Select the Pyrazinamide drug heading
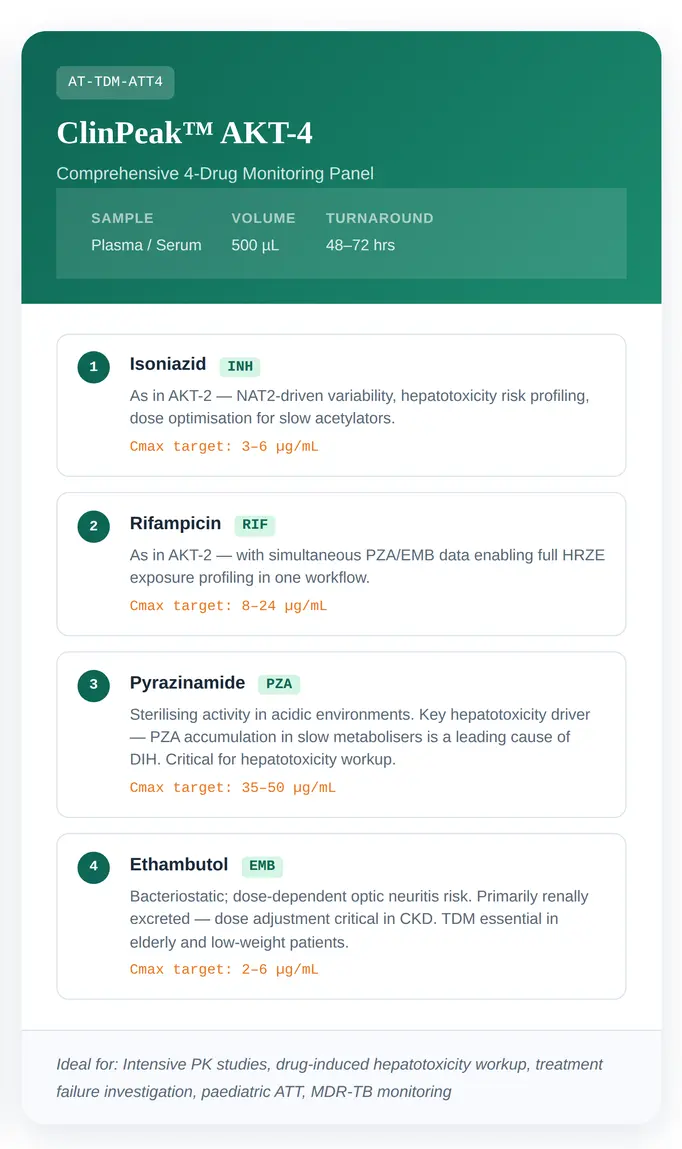Viewport: 682px width, 1149px height. pos(187,683)
